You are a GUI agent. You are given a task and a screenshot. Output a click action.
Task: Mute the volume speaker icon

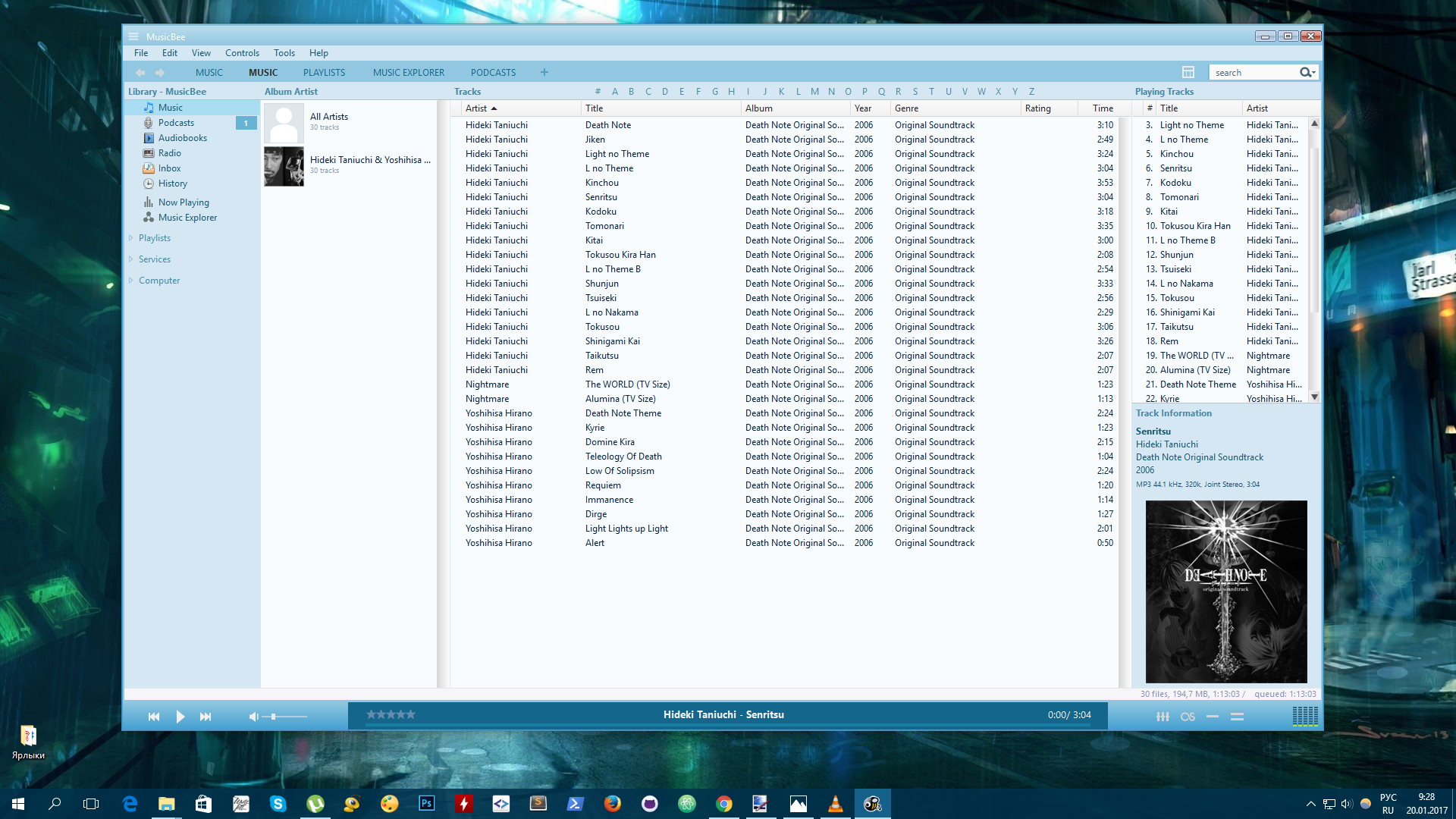coord(254,717)
